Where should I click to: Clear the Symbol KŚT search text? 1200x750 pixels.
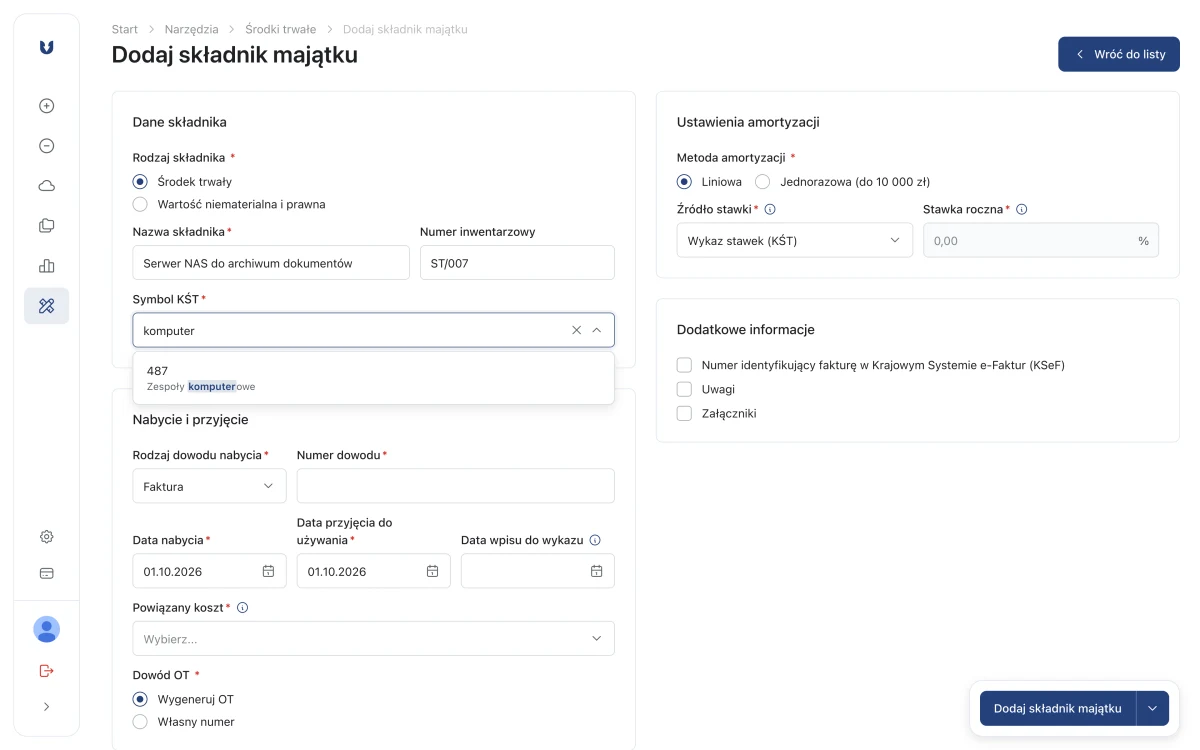coord(576,330)
